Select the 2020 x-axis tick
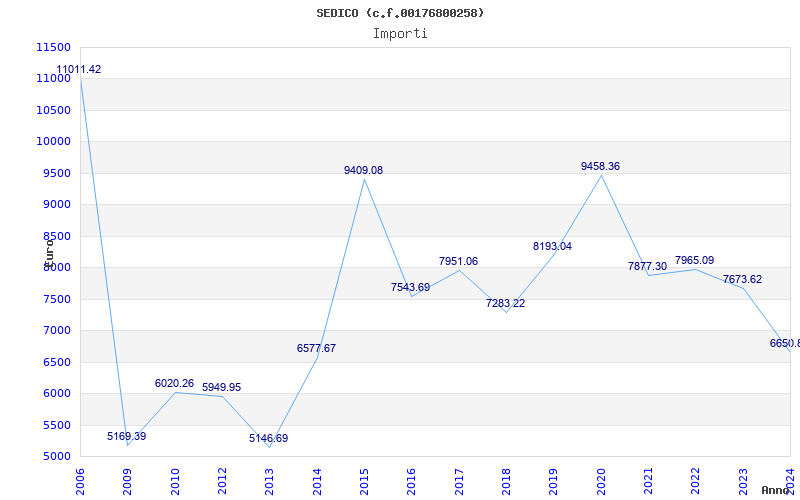This screenshot has width=800, height=500. [x=601, y=481]
